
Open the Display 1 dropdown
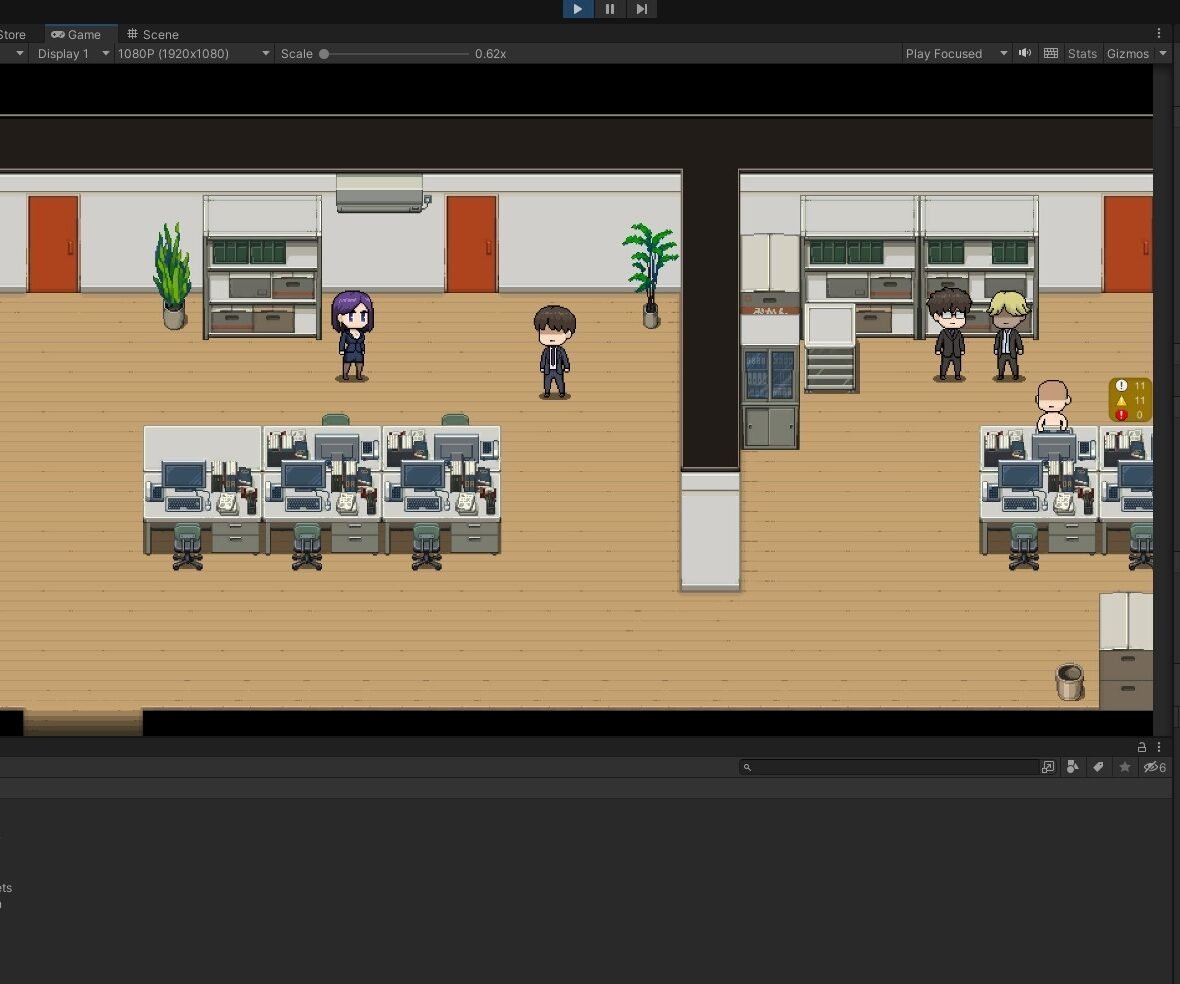(x=72, y=54)
